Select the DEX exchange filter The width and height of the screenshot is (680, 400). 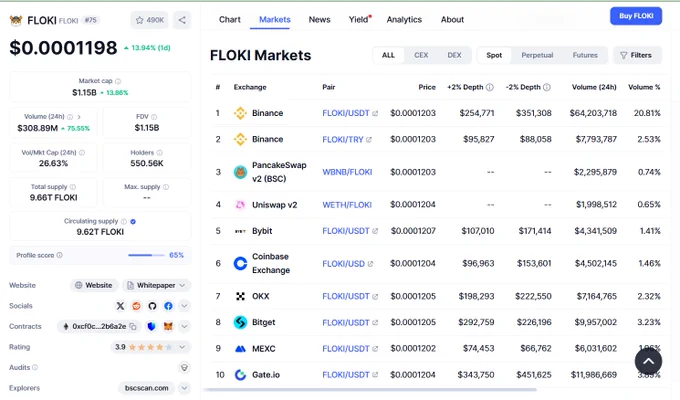454,55
